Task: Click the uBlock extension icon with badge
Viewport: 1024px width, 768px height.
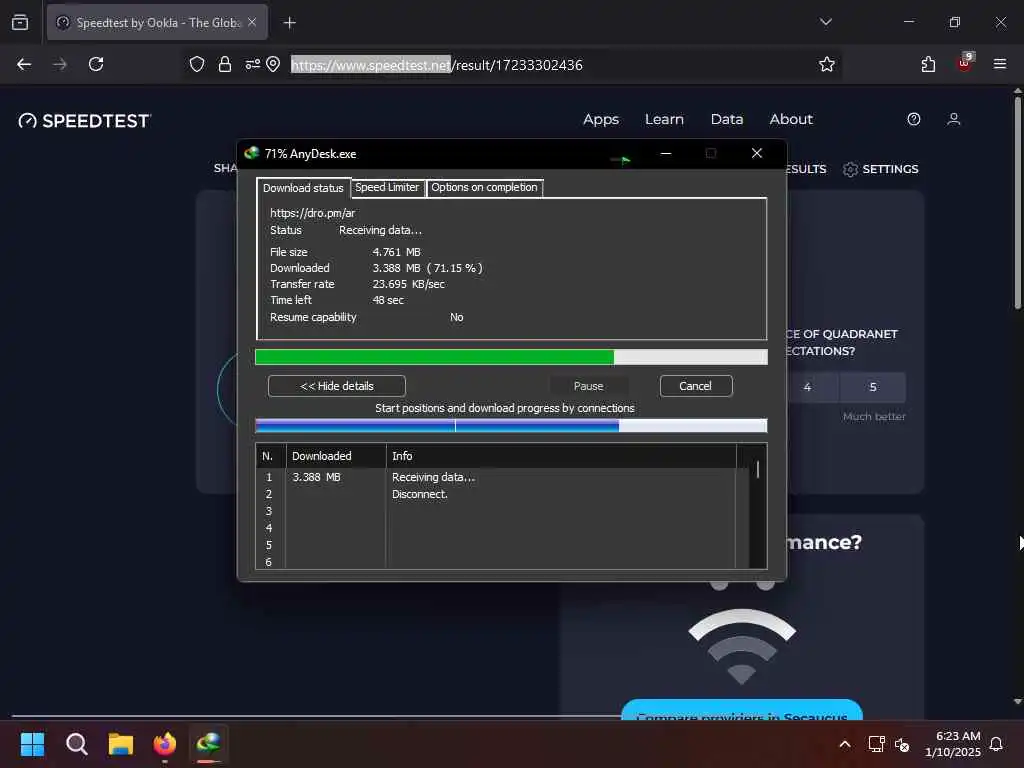Action: (x=965, y=63)
